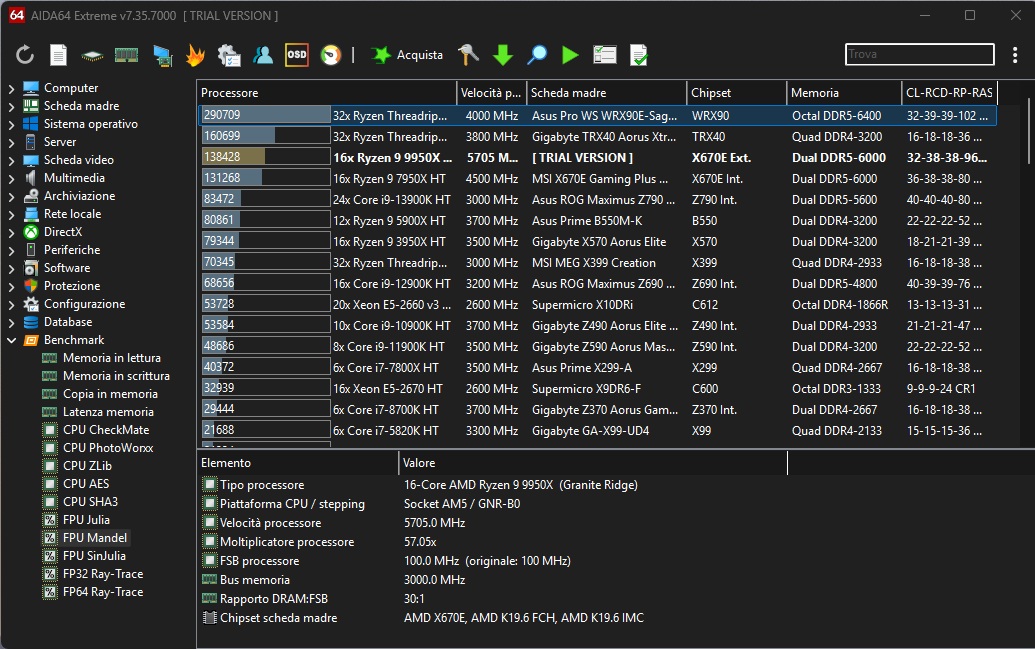Viewport: 1035px width, 649px height.
Task: Open the CPU PhotoWorxx benchmark
Action: point(108,448)
